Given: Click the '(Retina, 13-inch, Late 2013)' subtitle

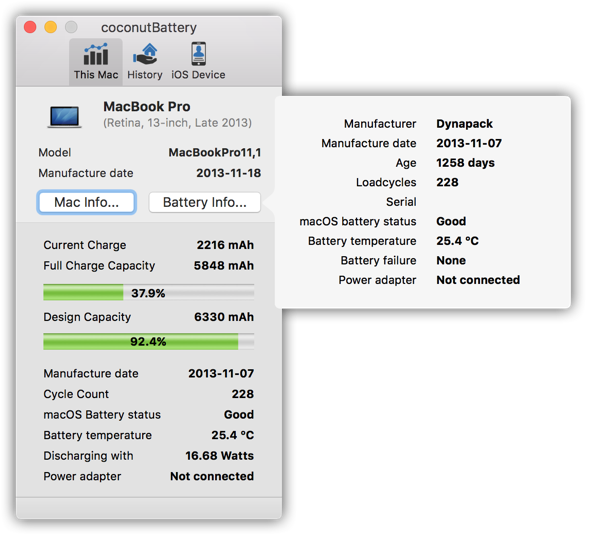Looking at the screenshot, I should (178, 123).
